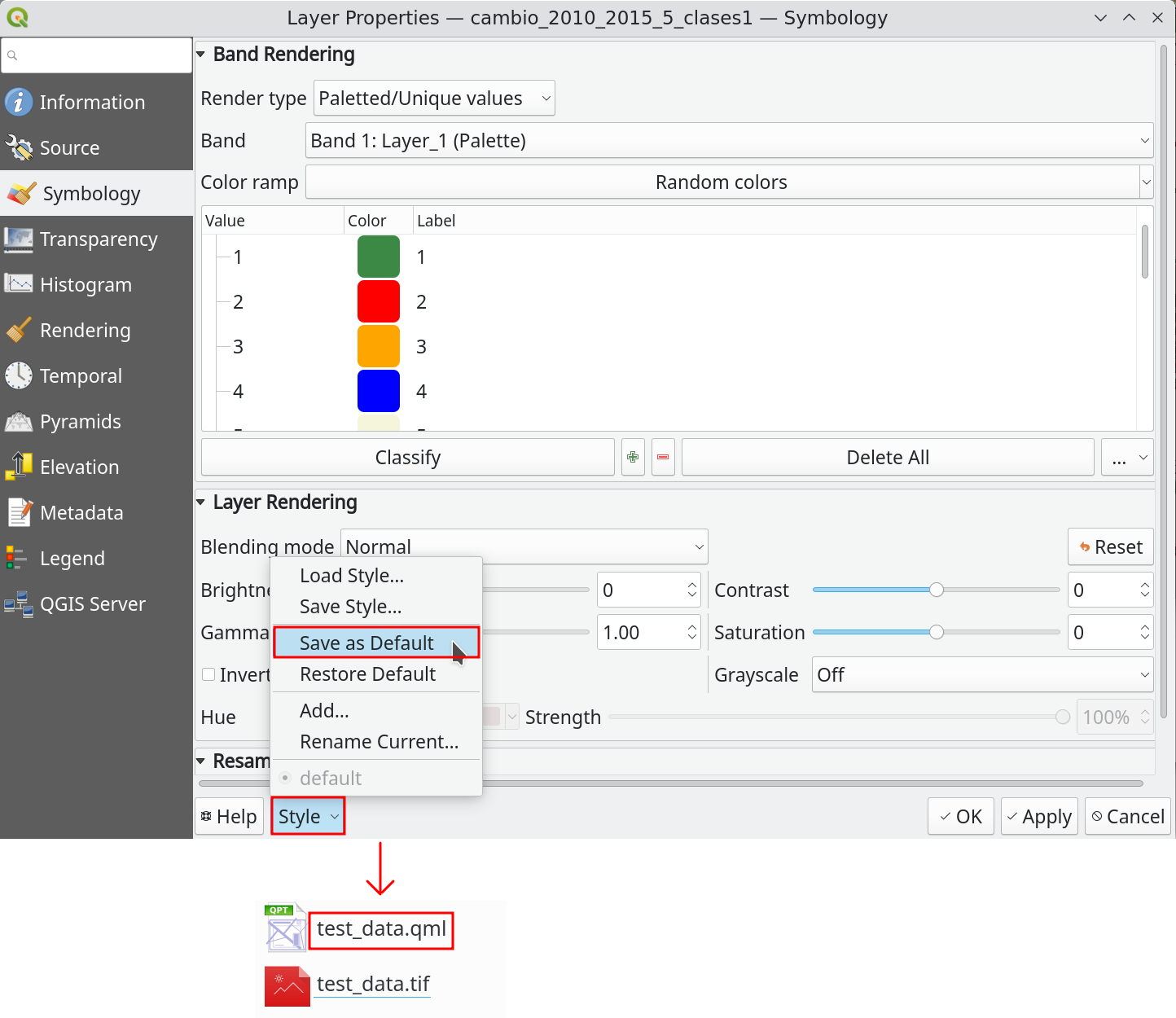
Task: Open the QGIS Server icon
Action: pyautogui.click(x=18, y=603)
